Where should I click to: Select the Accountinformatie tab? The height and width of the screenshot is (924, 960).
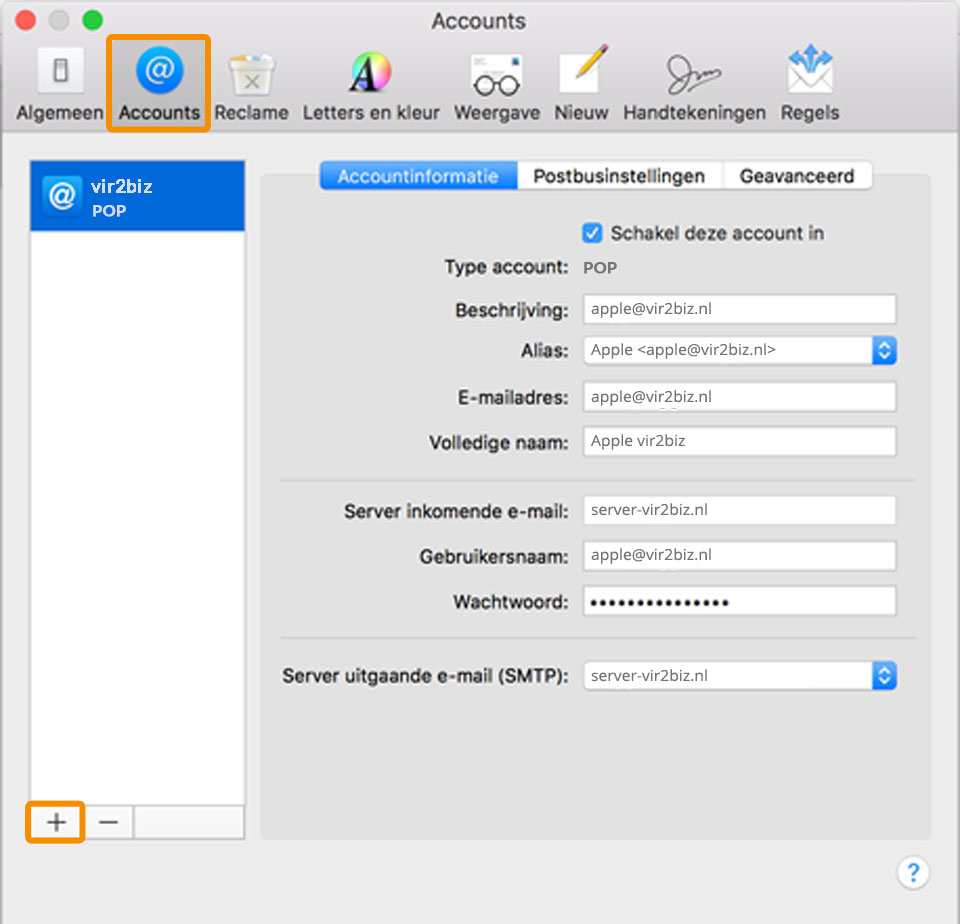pyautogui.click(x=418, y=176)
